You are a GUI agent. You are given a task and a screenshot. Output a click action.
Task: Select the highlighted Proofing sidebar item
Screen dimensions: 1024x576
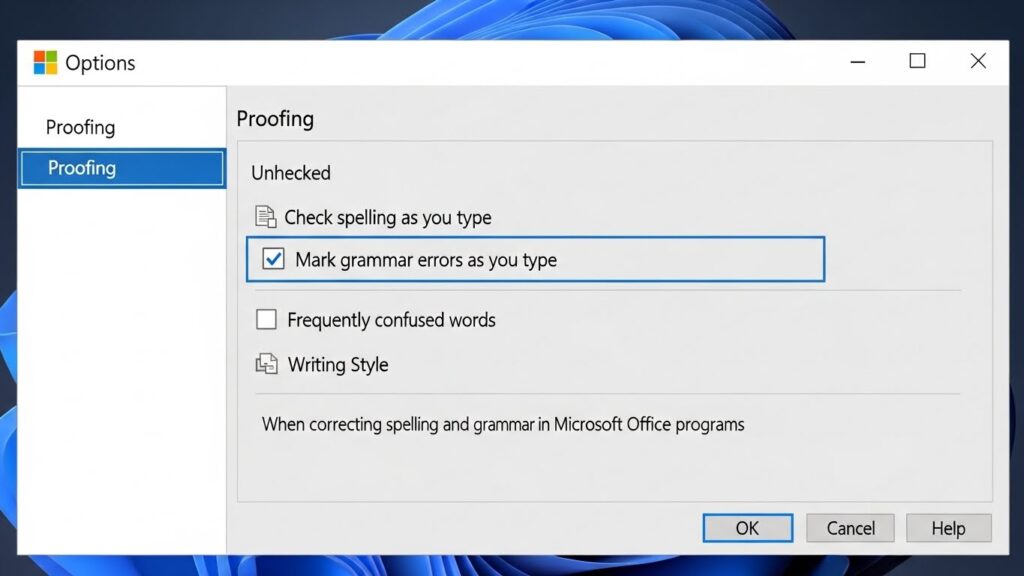pos(122,168)
